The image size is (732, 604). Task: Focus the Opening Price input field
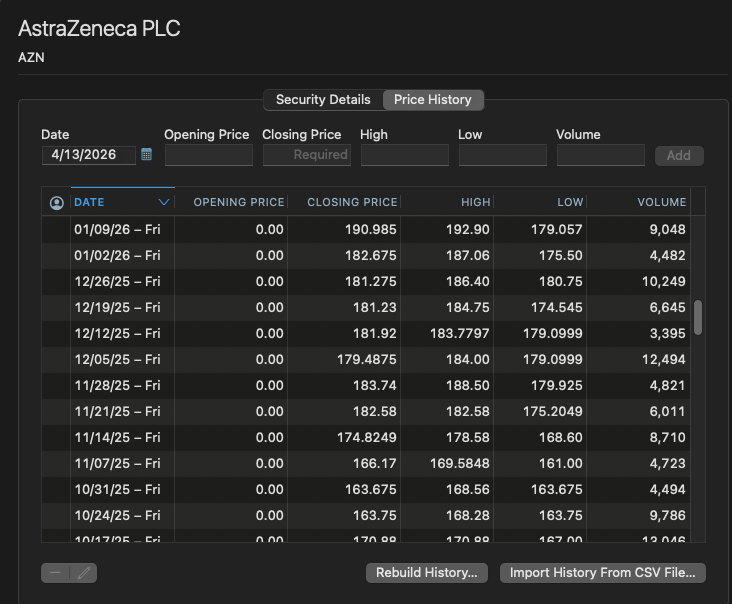tap(209, 155)
